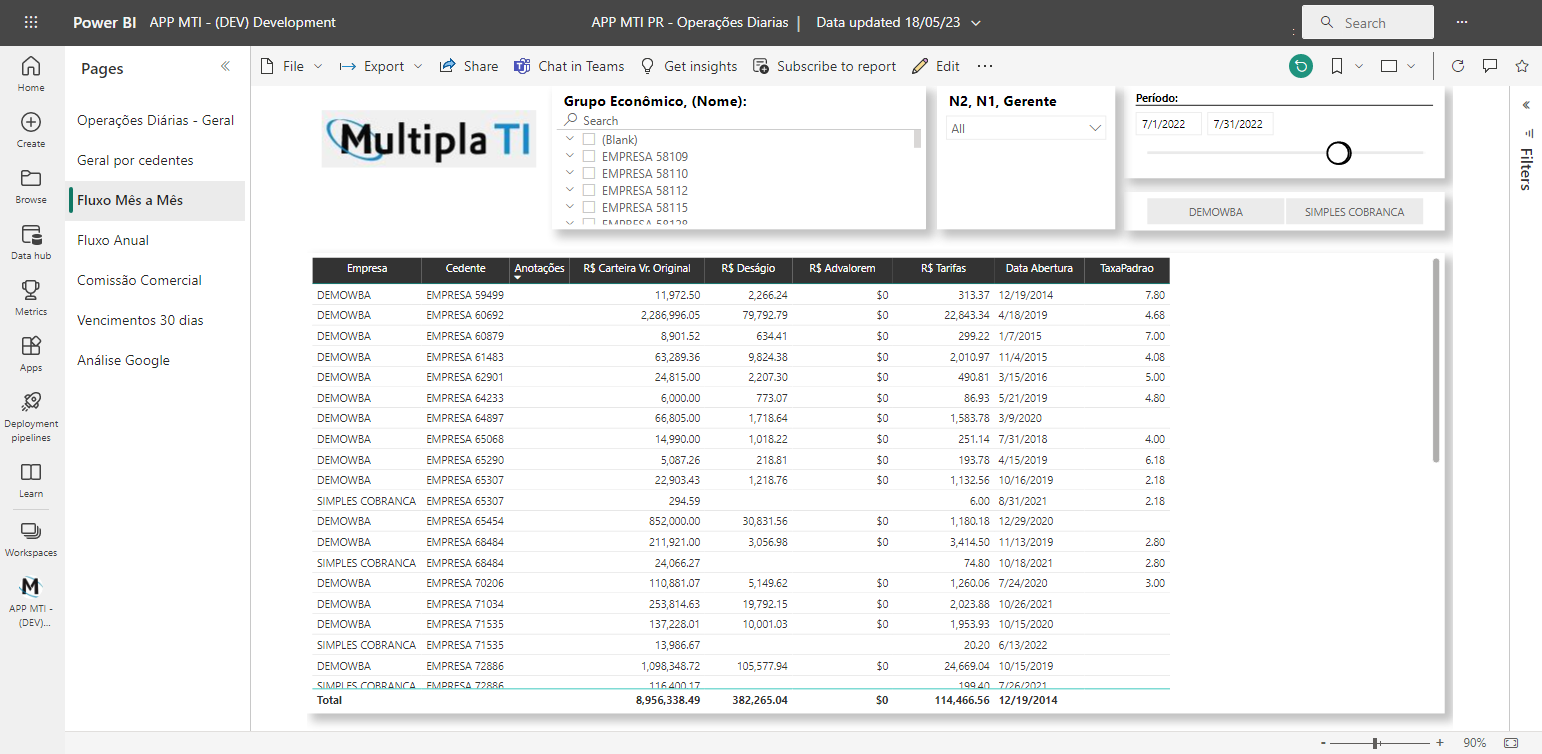Open Data hub in left navigation
The image size is (1542, 754).
coord(31,242)
